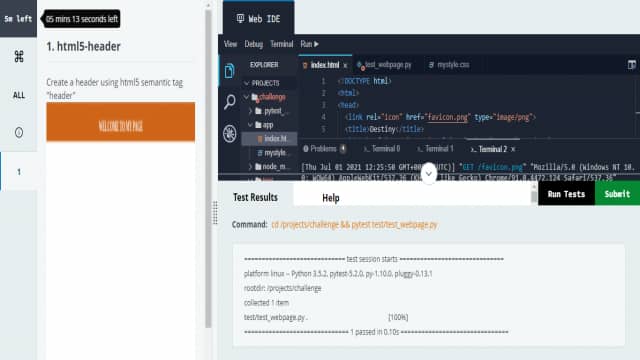This screenshot has width=640, height=360.
Task: Open the Debug menu
Action: click(253, 44)
